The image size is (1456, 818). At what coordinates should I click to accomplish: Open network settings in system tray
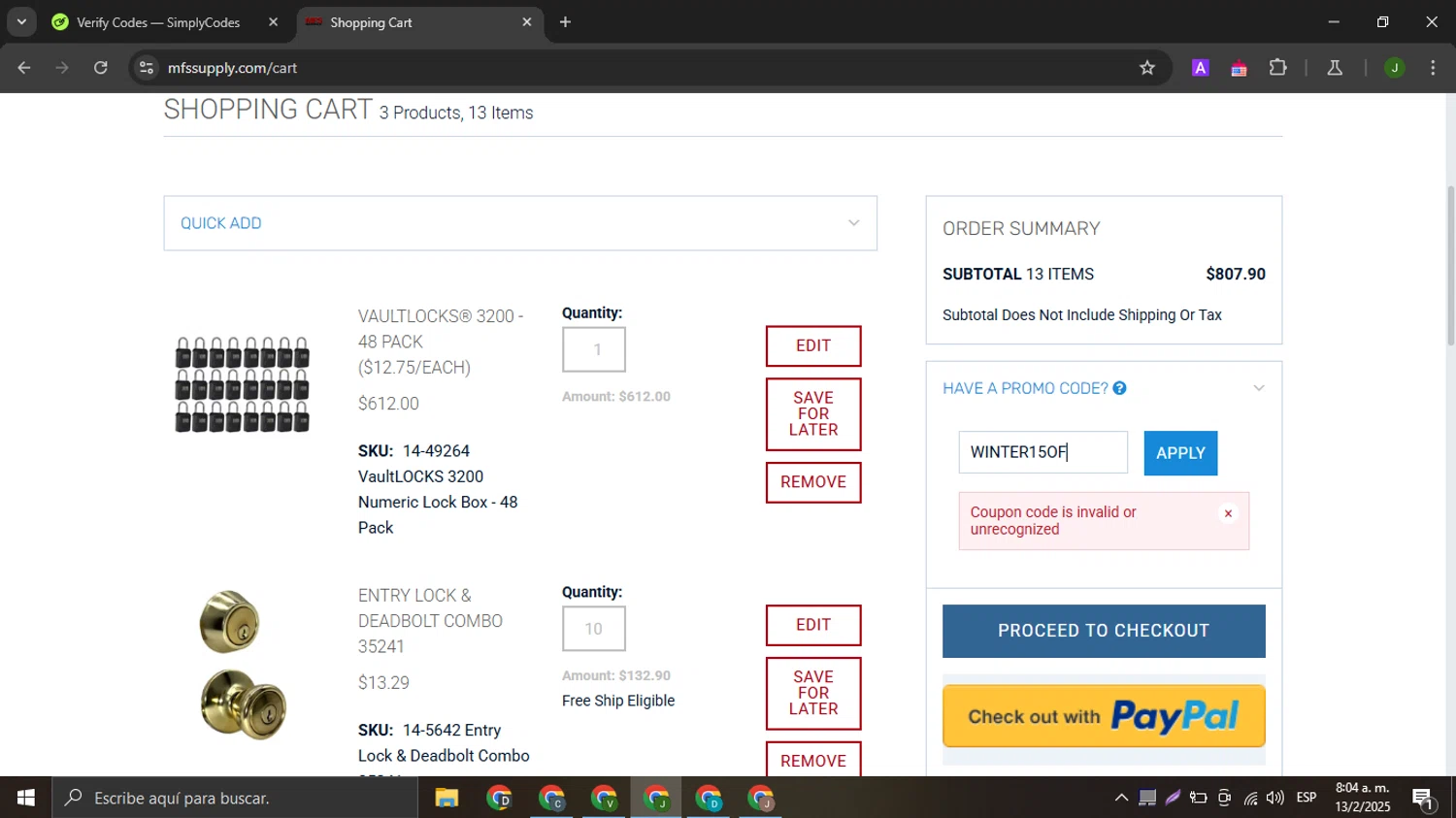click(1250, 798)
